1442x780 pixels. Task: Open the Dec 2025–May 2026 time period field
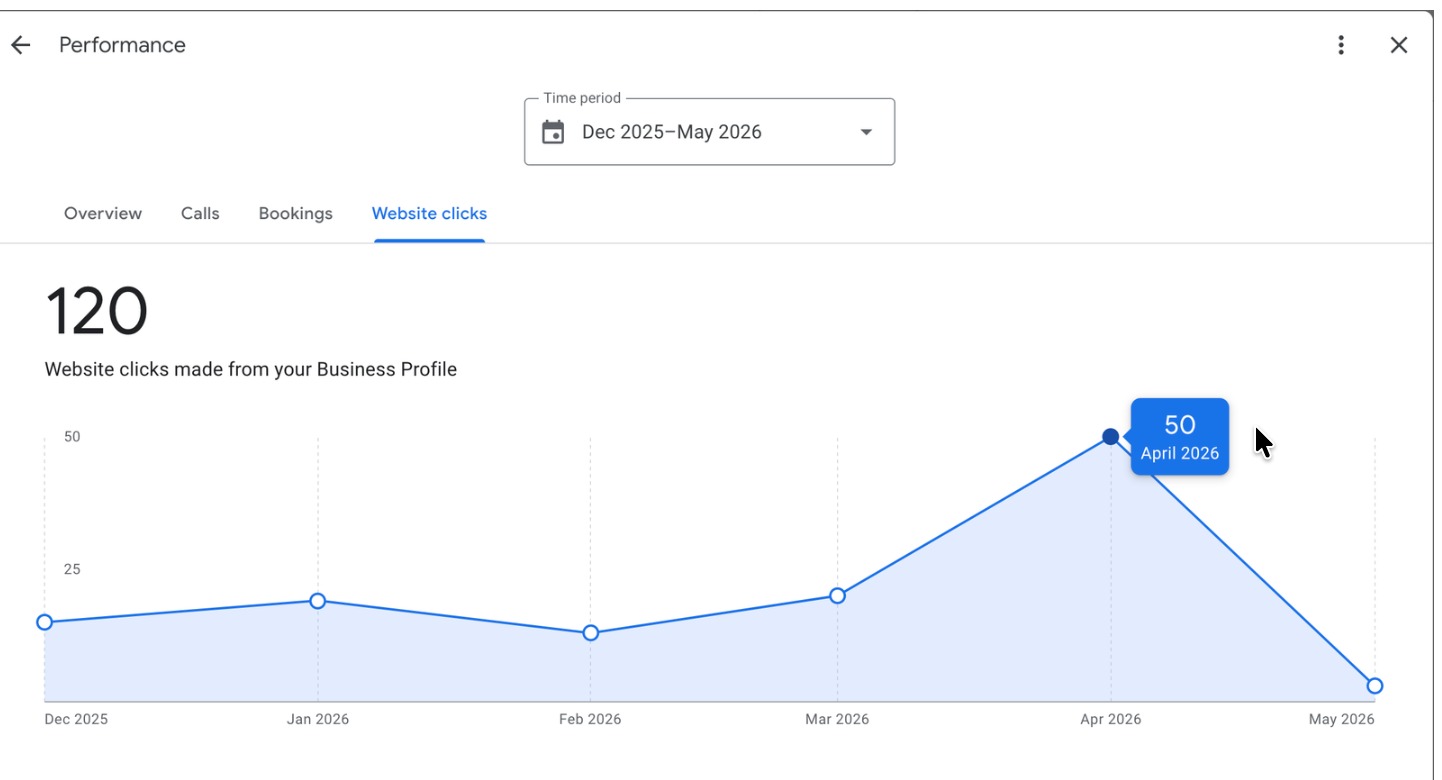pyautogui.click(x=709, y=131)
